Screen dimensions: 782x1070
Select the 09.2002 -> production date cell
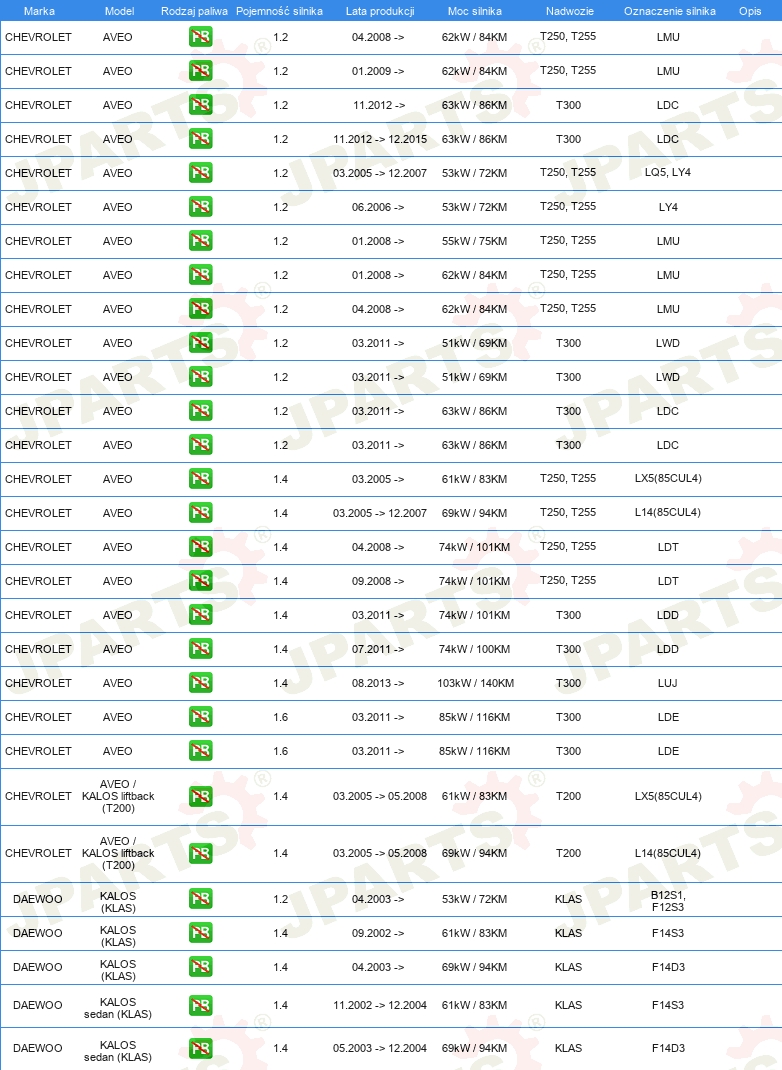[378, 933]
